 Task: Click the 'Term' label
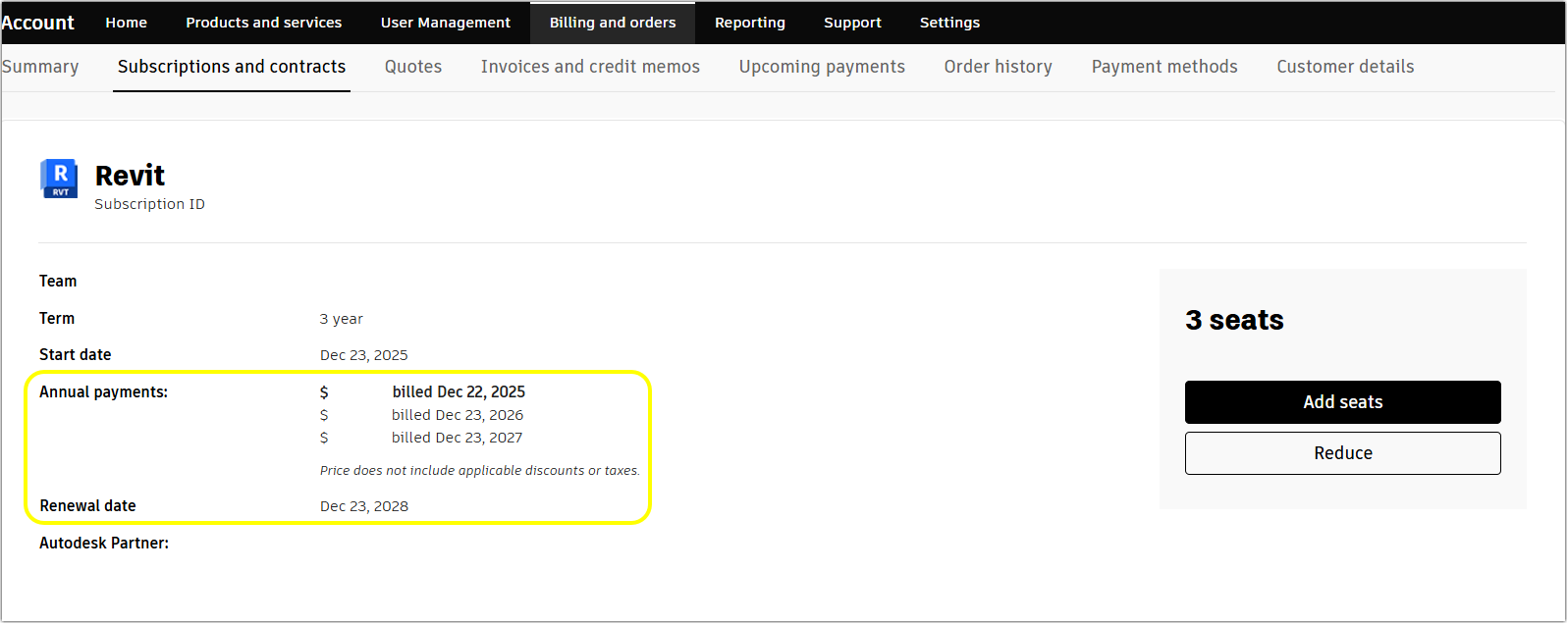click(57, 318)
